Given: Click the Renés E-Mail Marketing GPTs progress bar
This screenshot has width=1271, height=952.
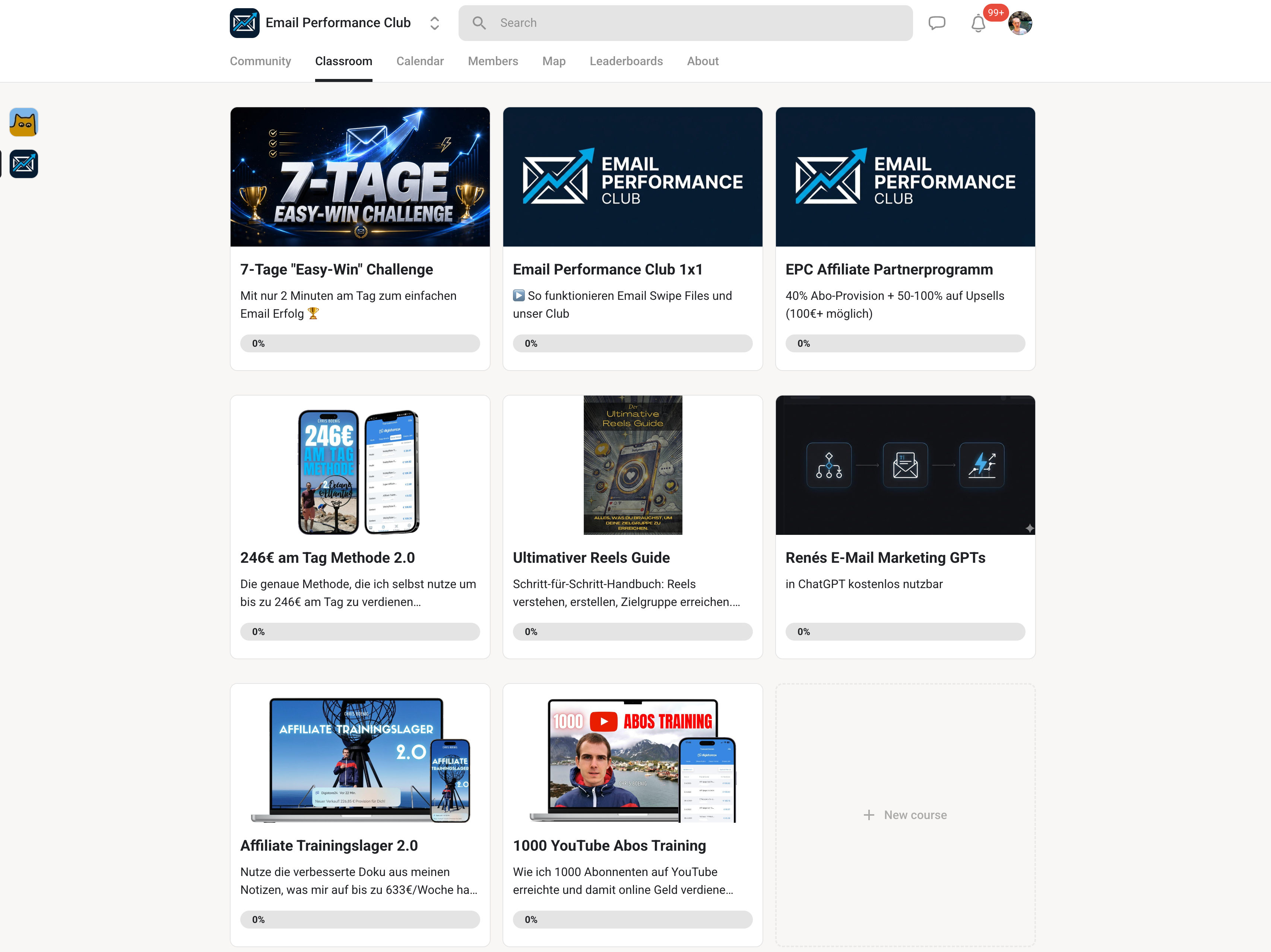Looking at the screenshot, I should click(x=906, y=632).
